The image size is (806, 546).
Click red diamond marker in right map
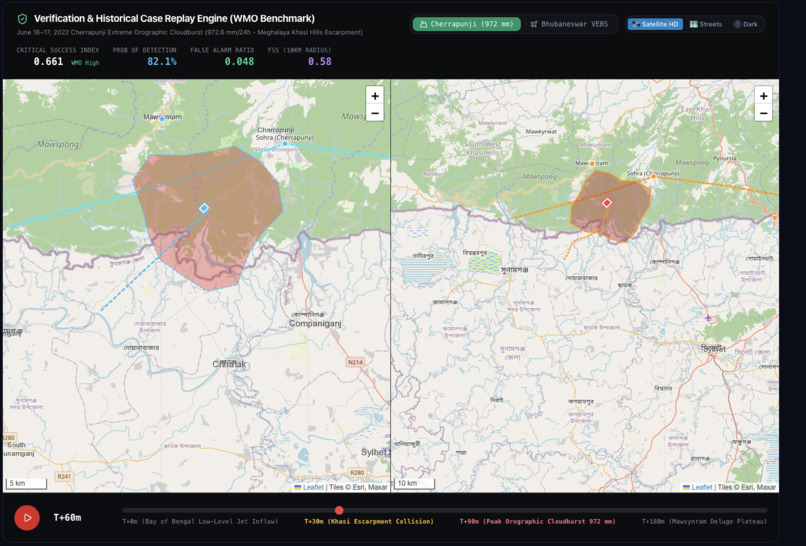607,203
